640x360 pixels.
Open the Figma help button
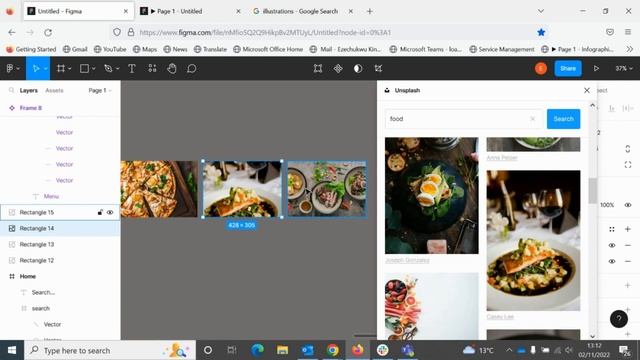619,318
